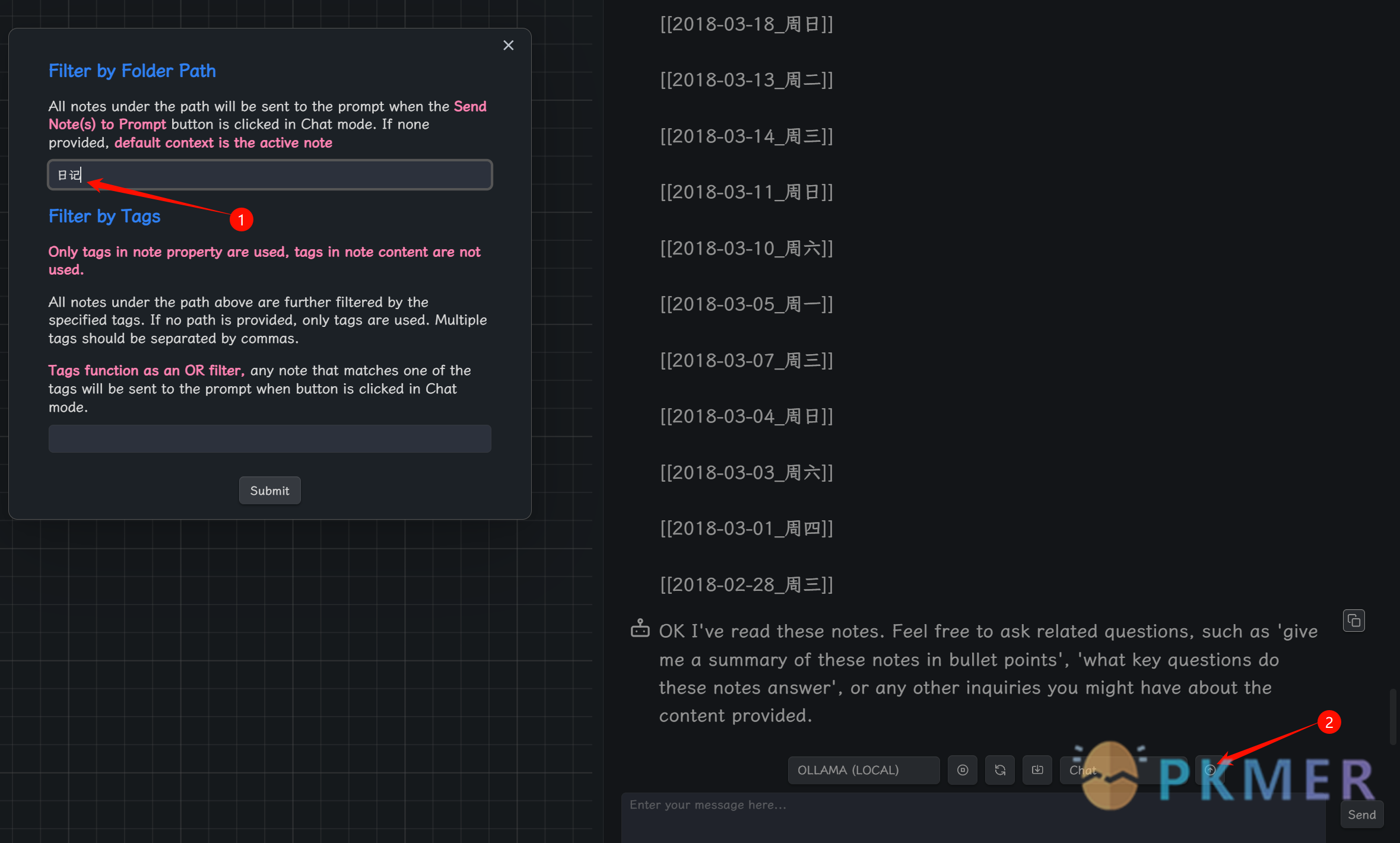Close the filter dialog with the X
Screen dimensions: 1400x843
[x=508, y=45]
